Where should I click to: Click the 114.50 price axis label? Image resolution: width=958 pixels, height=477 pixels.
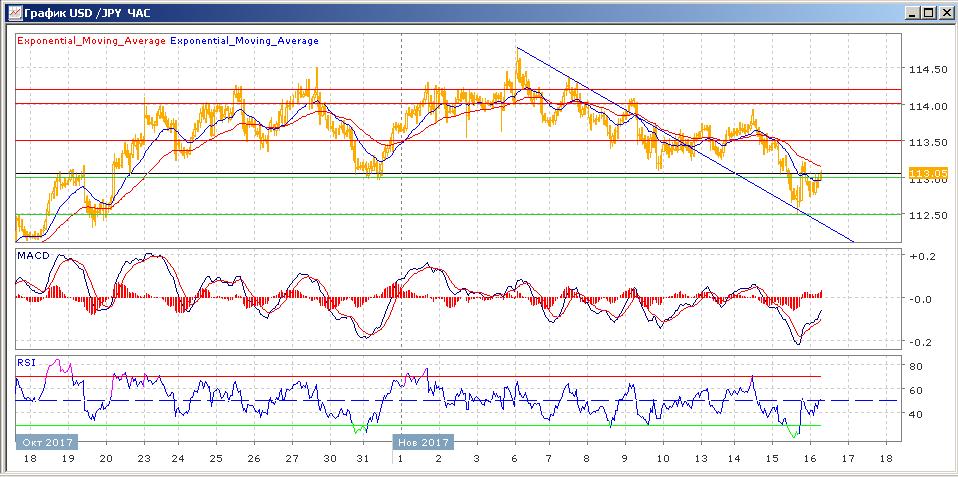pos(927,70)
